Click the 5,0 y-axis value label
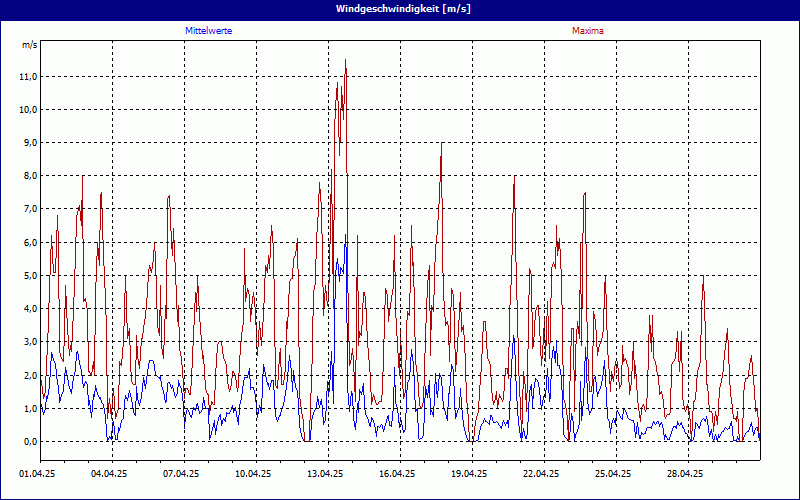Viewport: 800px width, 500px height. pos(28,275)
